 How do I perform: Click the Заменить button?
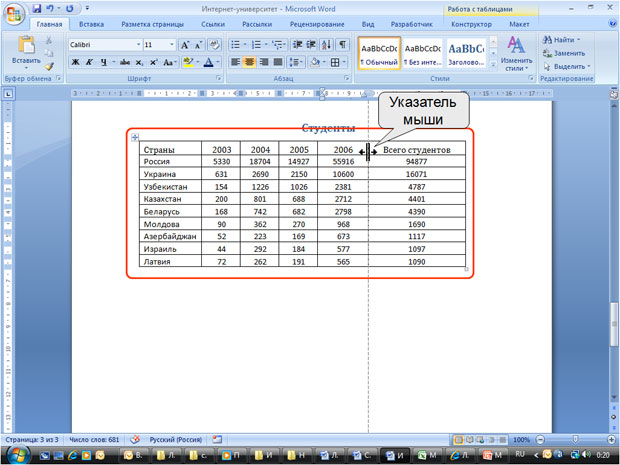pos(568,53)
